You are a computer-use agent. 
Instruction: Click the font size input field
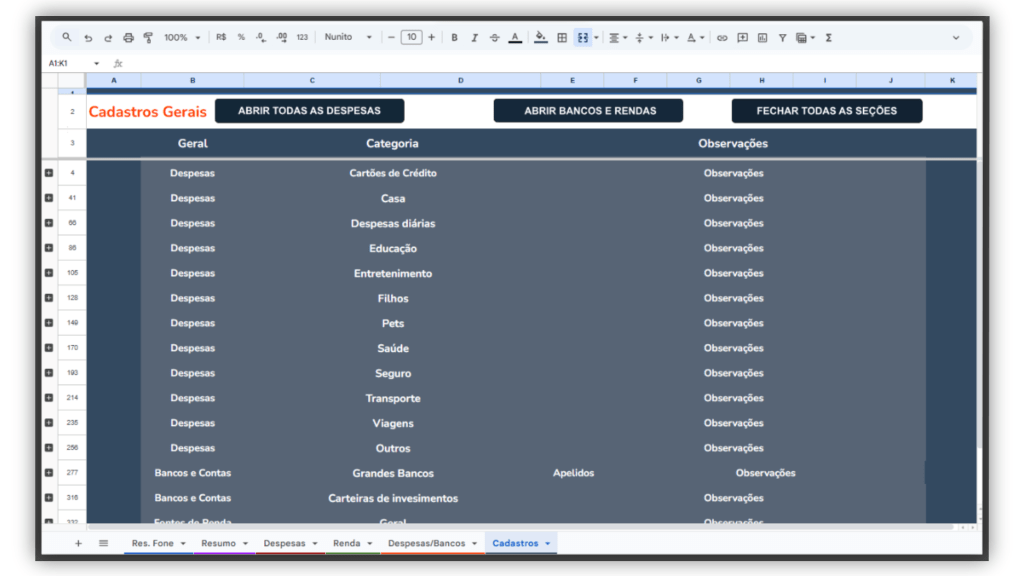click(x=411, y=37)
